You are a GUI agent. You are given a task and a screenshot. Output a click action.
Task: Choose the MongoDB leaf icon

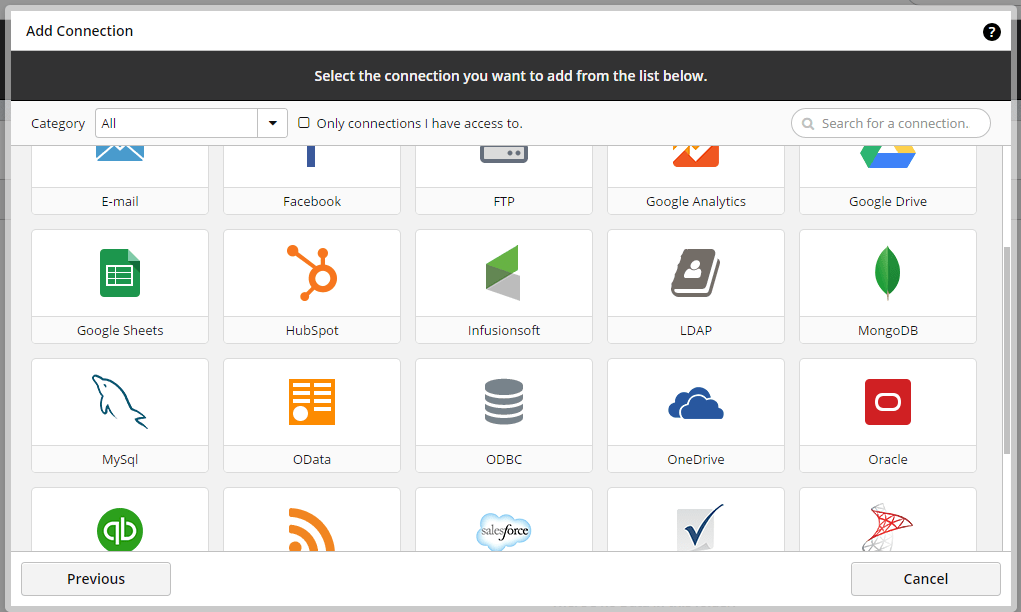[888, 273]
